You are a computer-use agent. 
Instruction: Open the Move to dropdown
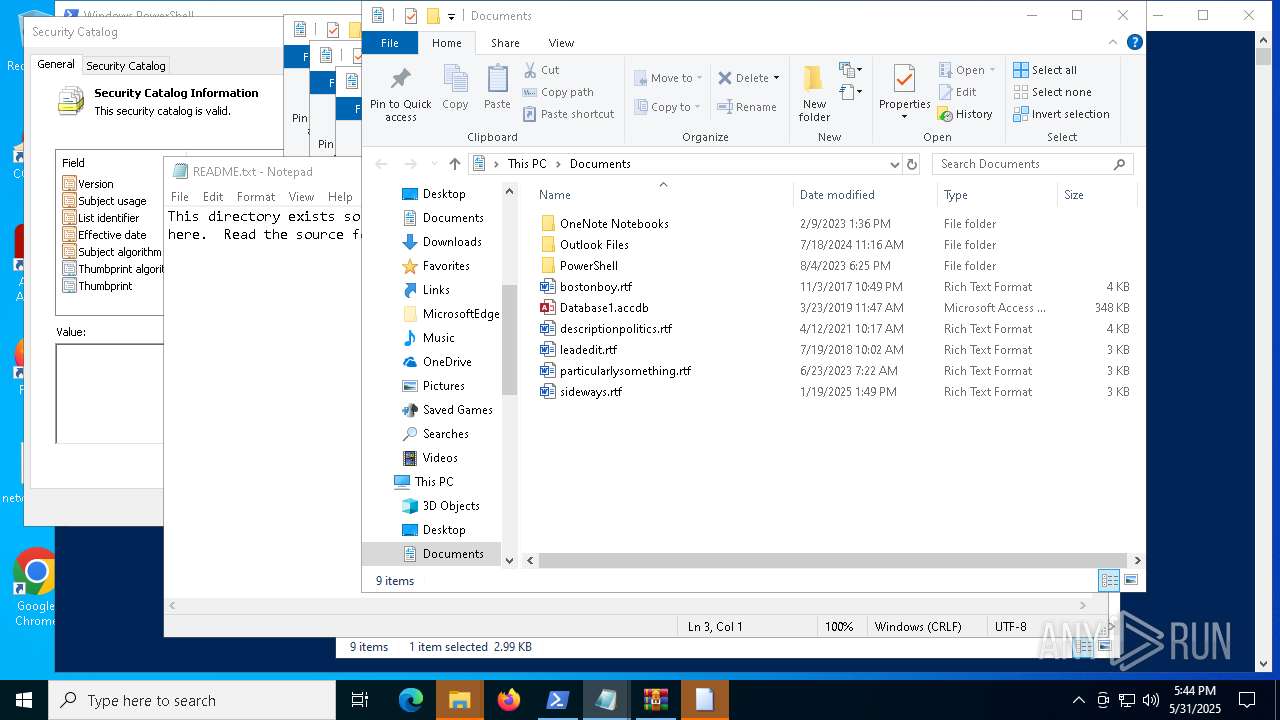pos(668,78)
